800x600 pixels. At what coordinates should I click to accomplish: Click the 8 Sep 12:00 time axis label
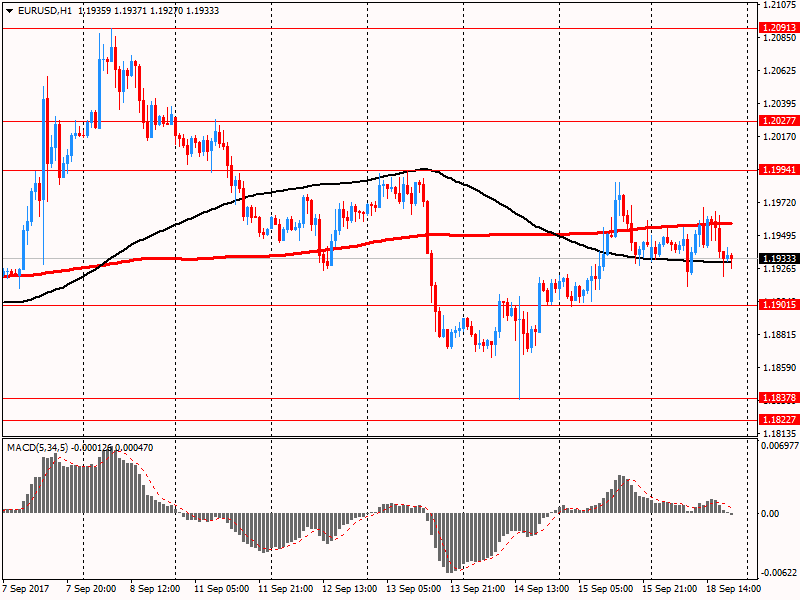[x=155, y=588]
